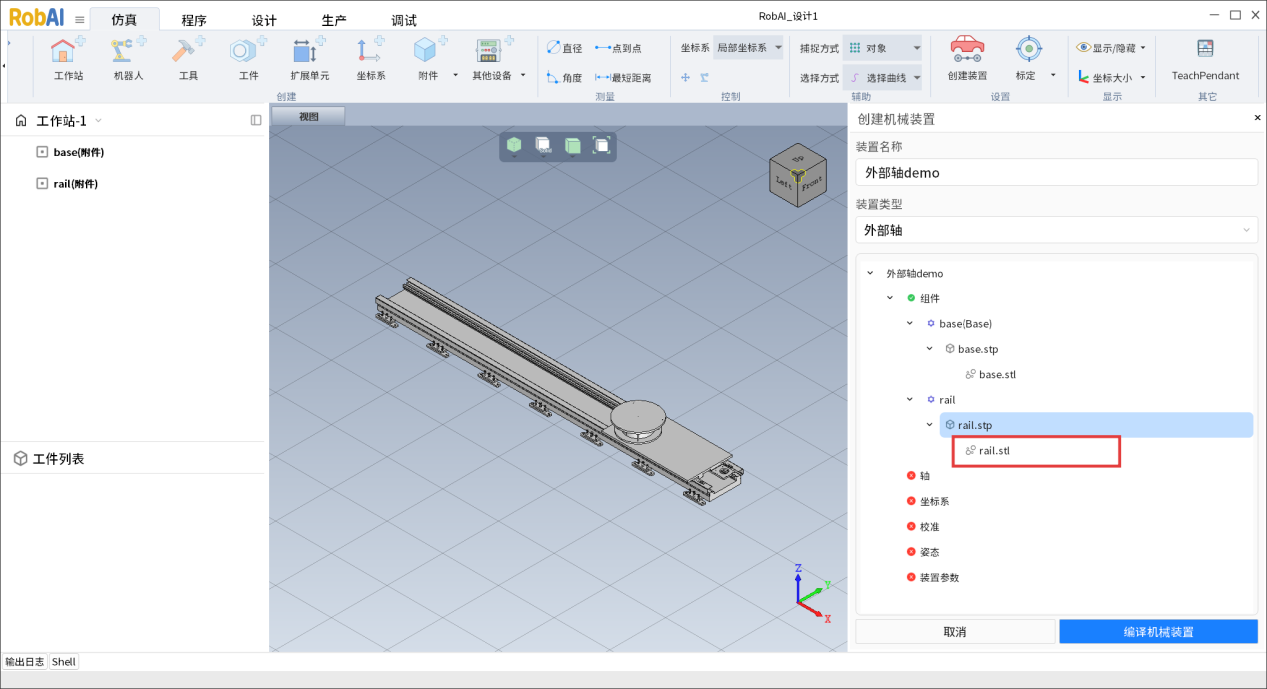Click the 其他设备 other devices icon
Screen dimensions: 1267x689
coord(489,51)
